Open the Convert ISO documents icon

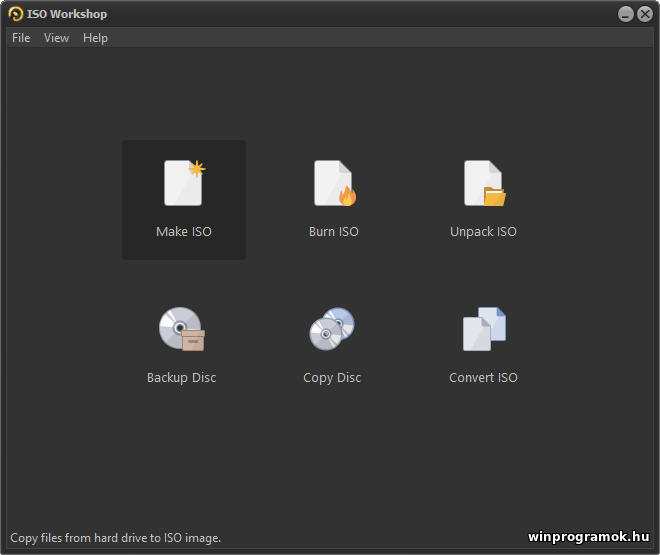[484, 329]
